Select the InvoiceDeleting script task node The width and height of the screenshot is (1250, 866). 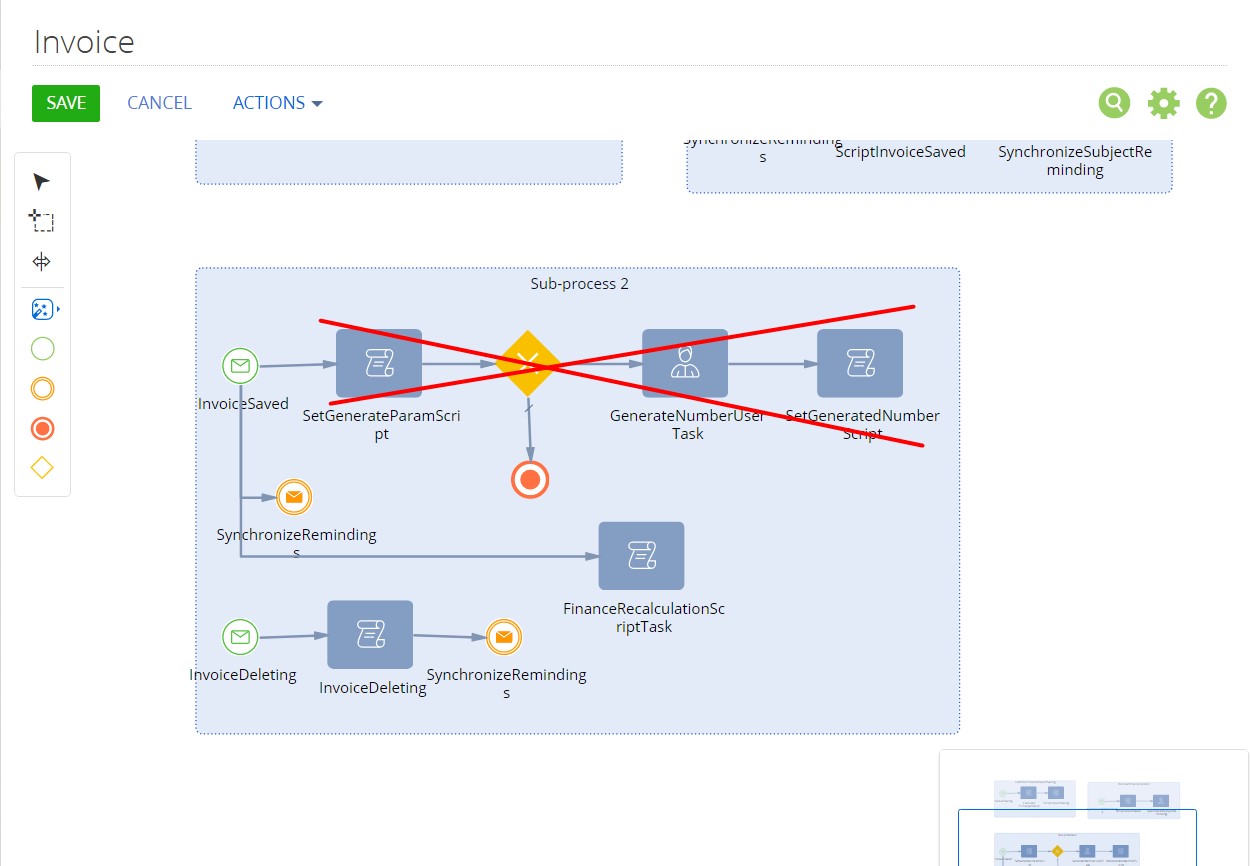[370, 635]
